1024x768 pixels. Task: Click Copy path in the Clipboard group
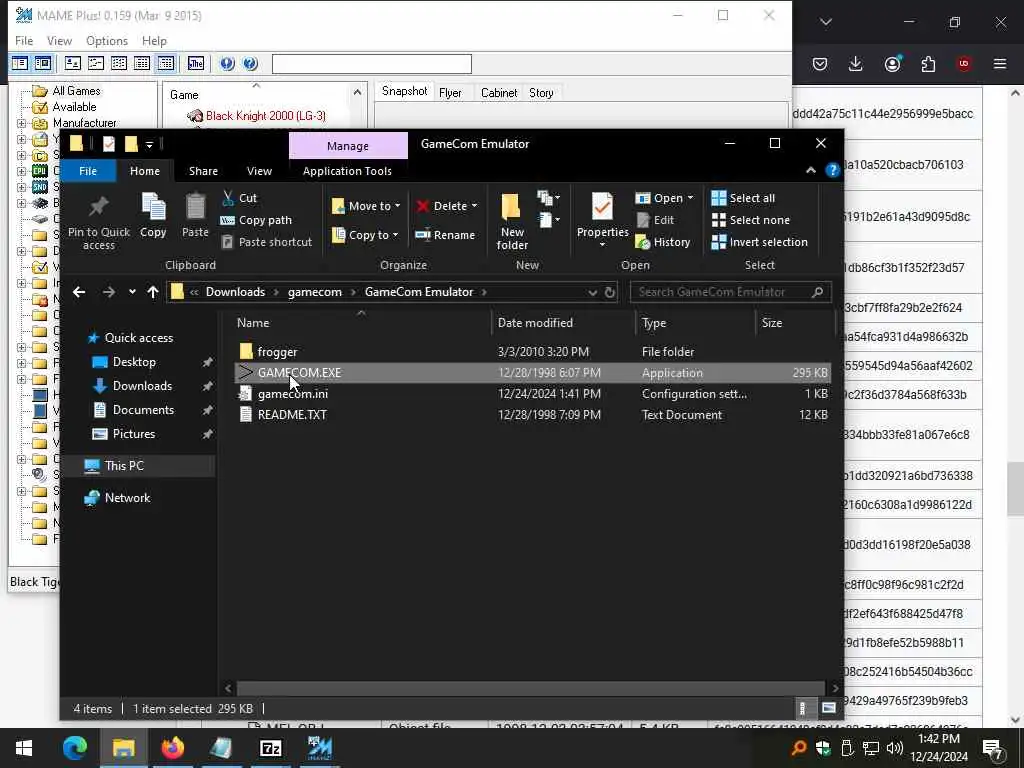[256, 220]
